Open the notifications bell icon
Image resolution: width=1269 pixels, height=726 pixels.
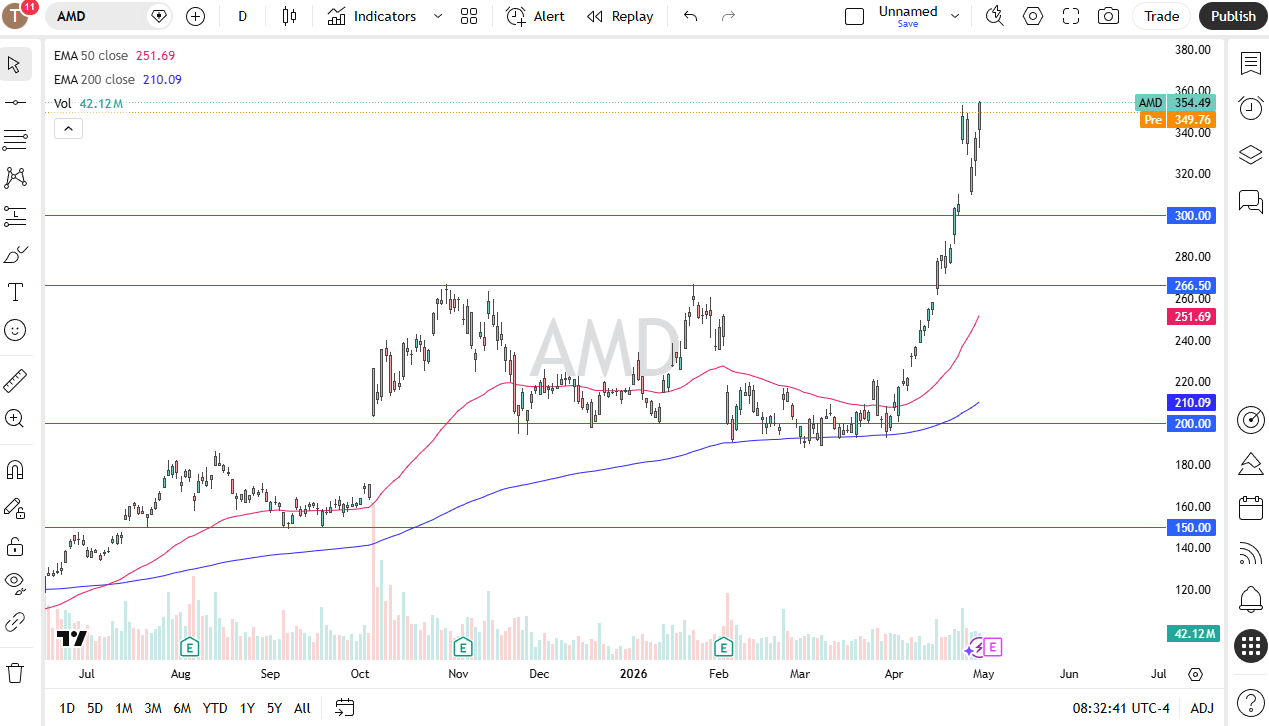(1250, 599)
